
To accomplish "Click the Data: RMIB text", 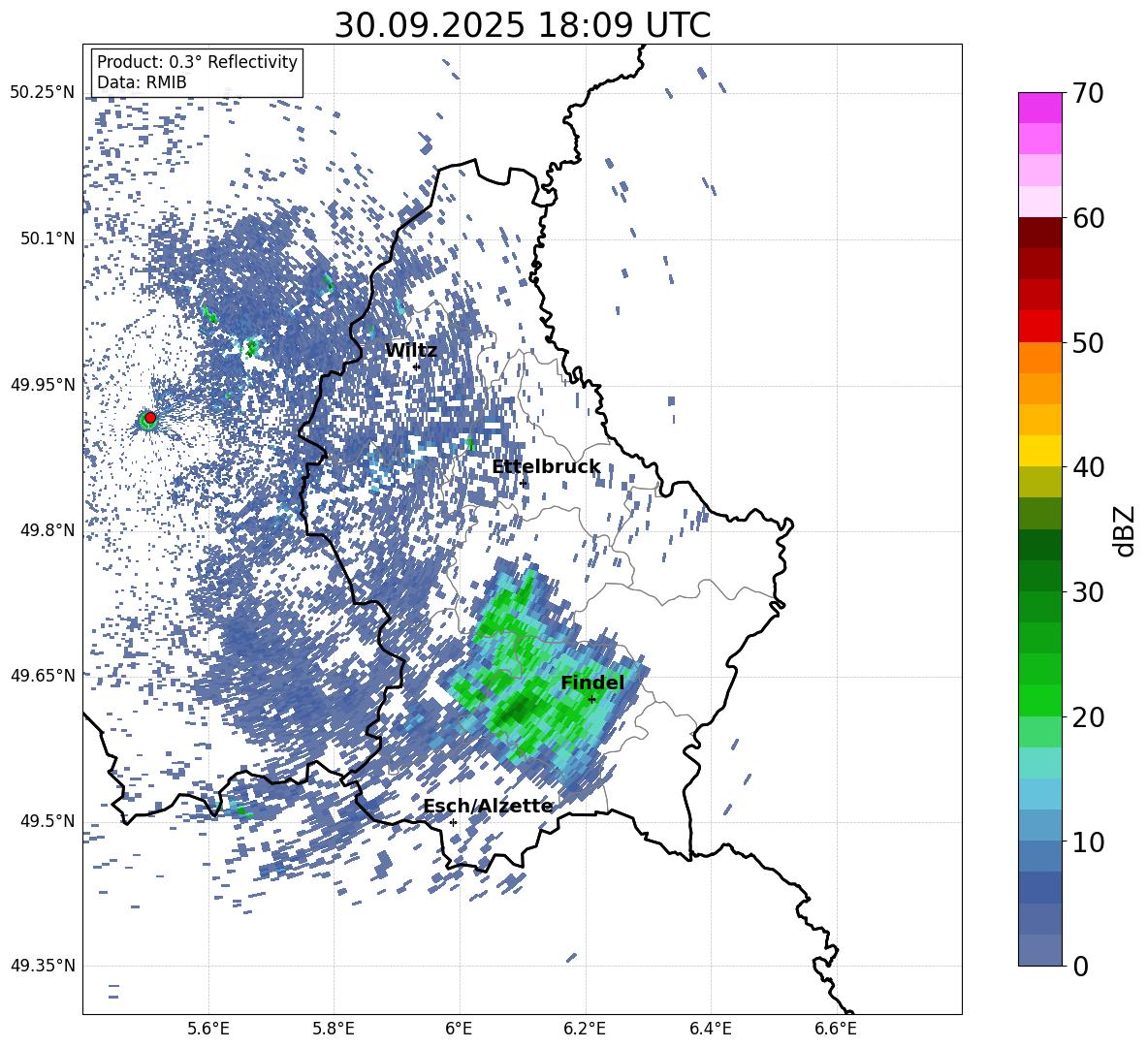I will pyautogui.click(x=142, y=82).
